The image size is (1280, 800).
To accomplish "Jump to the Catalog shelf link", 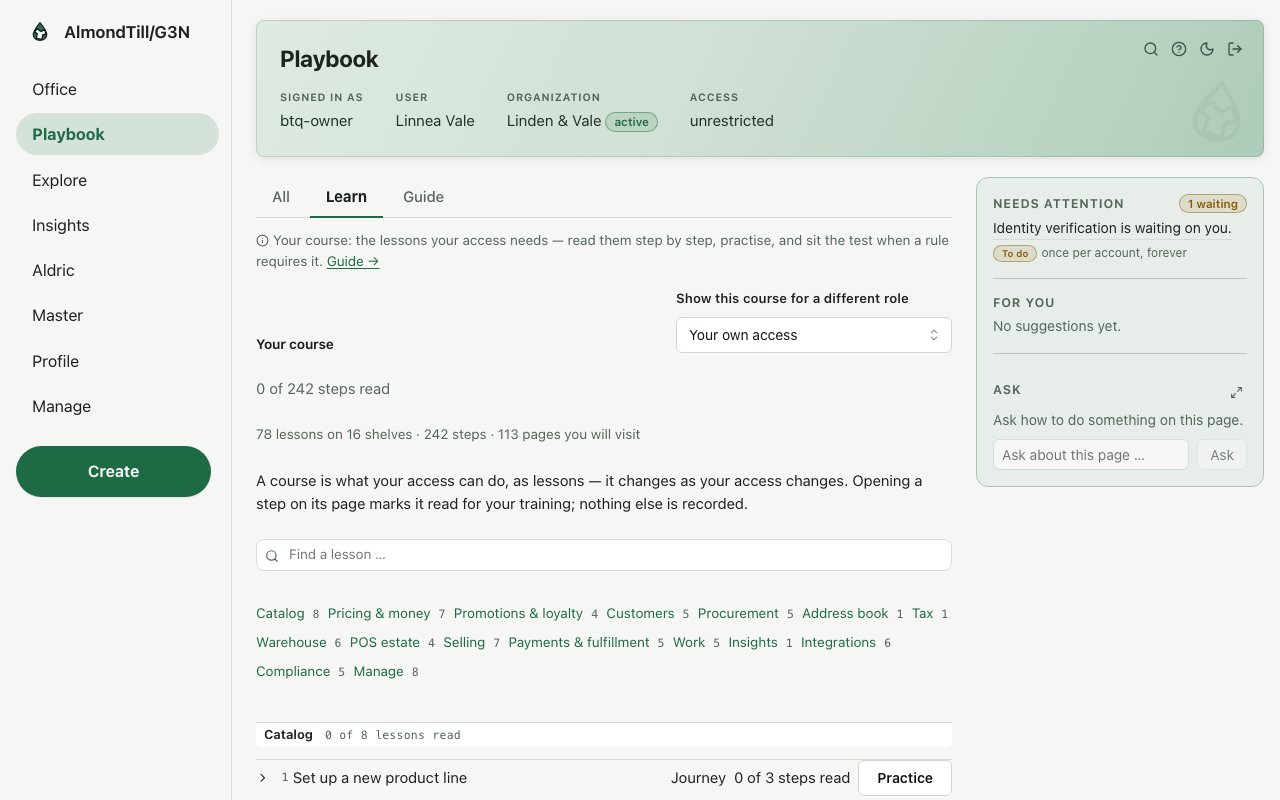I will [280, 613].
